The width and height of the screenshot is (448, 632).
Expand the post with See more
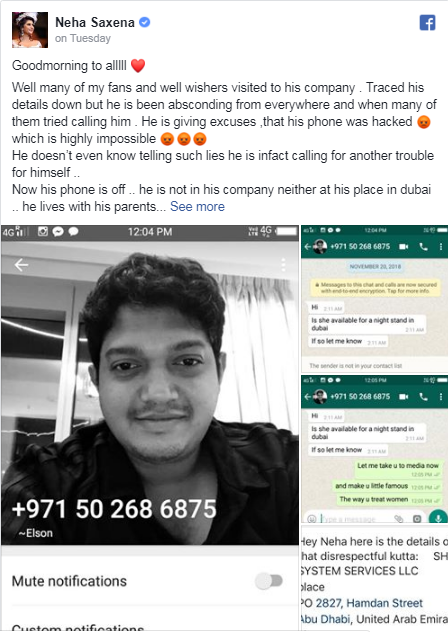coord(197,206)
